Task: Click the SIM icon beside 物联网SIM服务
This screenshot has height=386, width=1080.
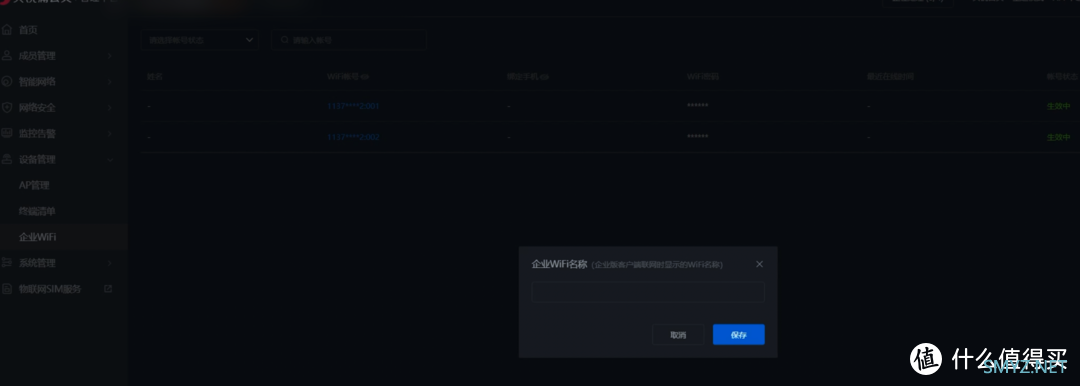Action: pyautogui.click(x=7, y=289)
